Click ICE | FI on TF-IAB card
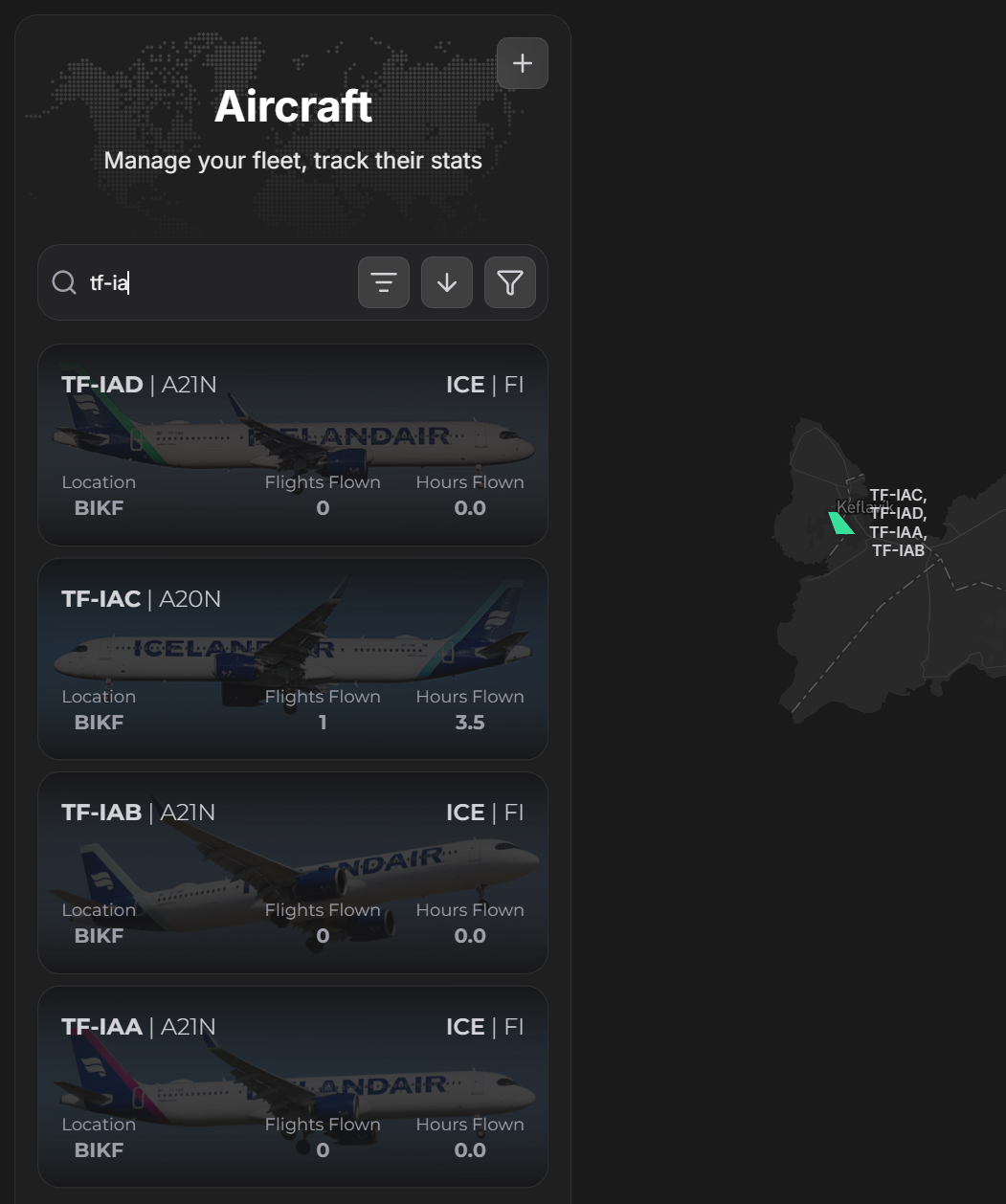The image size is (1006, 1204). click(485, 813)
